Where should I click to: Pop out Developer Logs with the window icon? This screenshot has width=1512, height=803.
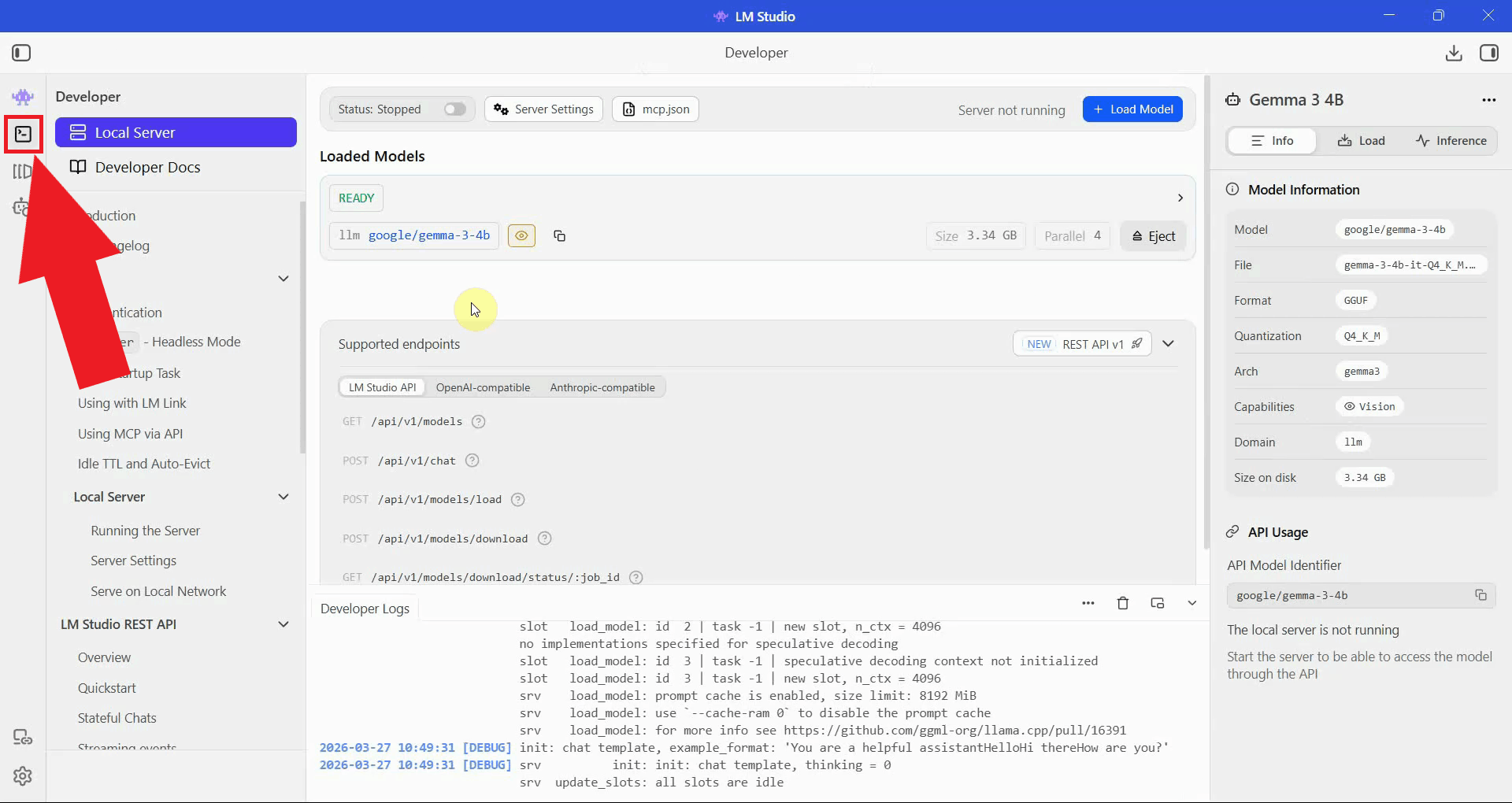click(x=1158, y=603)
